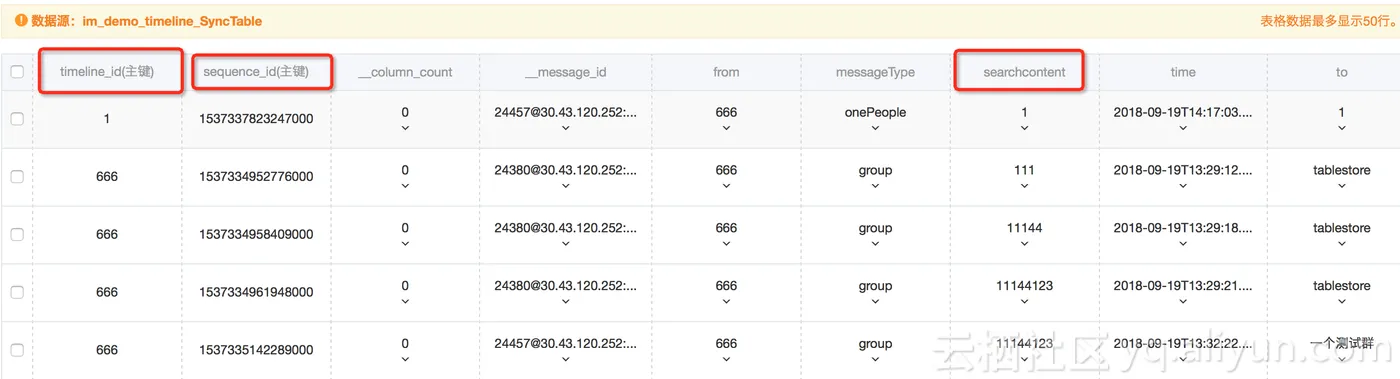Image resolution: width=1400 pixels, height=379 pixels.
Task: Toggle checkbox for sequence 1537334958409000 row
Action: tap(17, 235)
